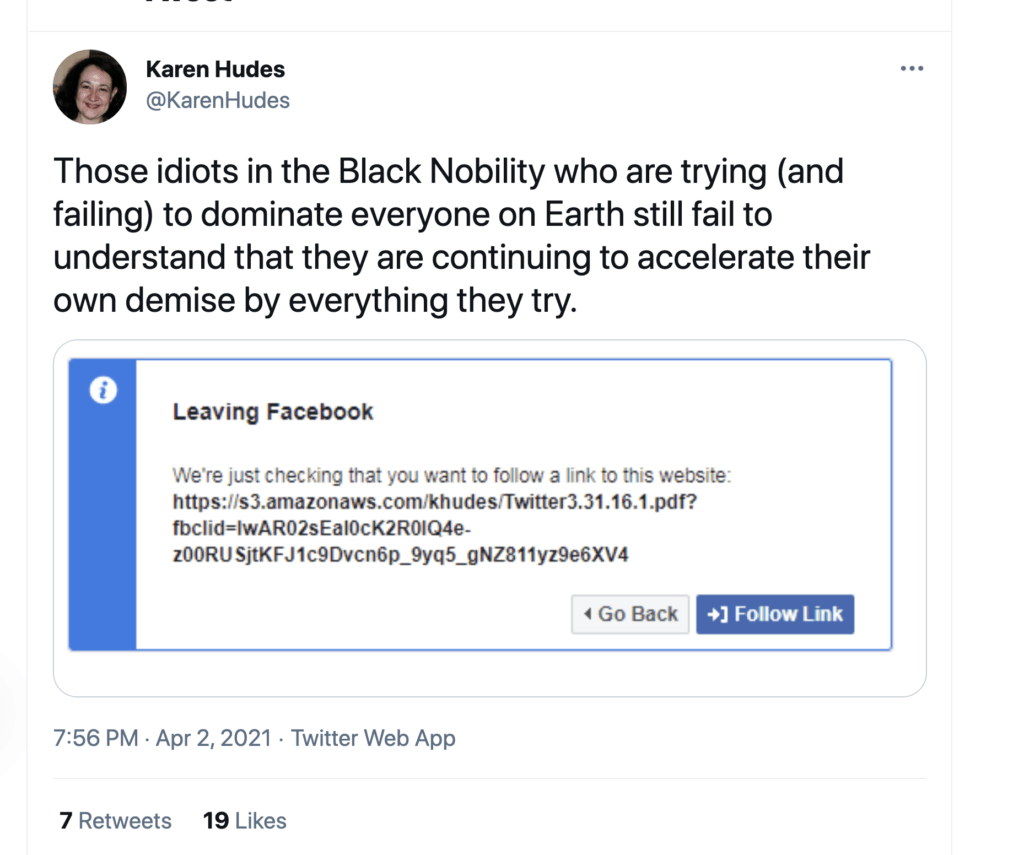Click the blue left strip of the dialog
The image size is (1024, 855).
point(102,520)
